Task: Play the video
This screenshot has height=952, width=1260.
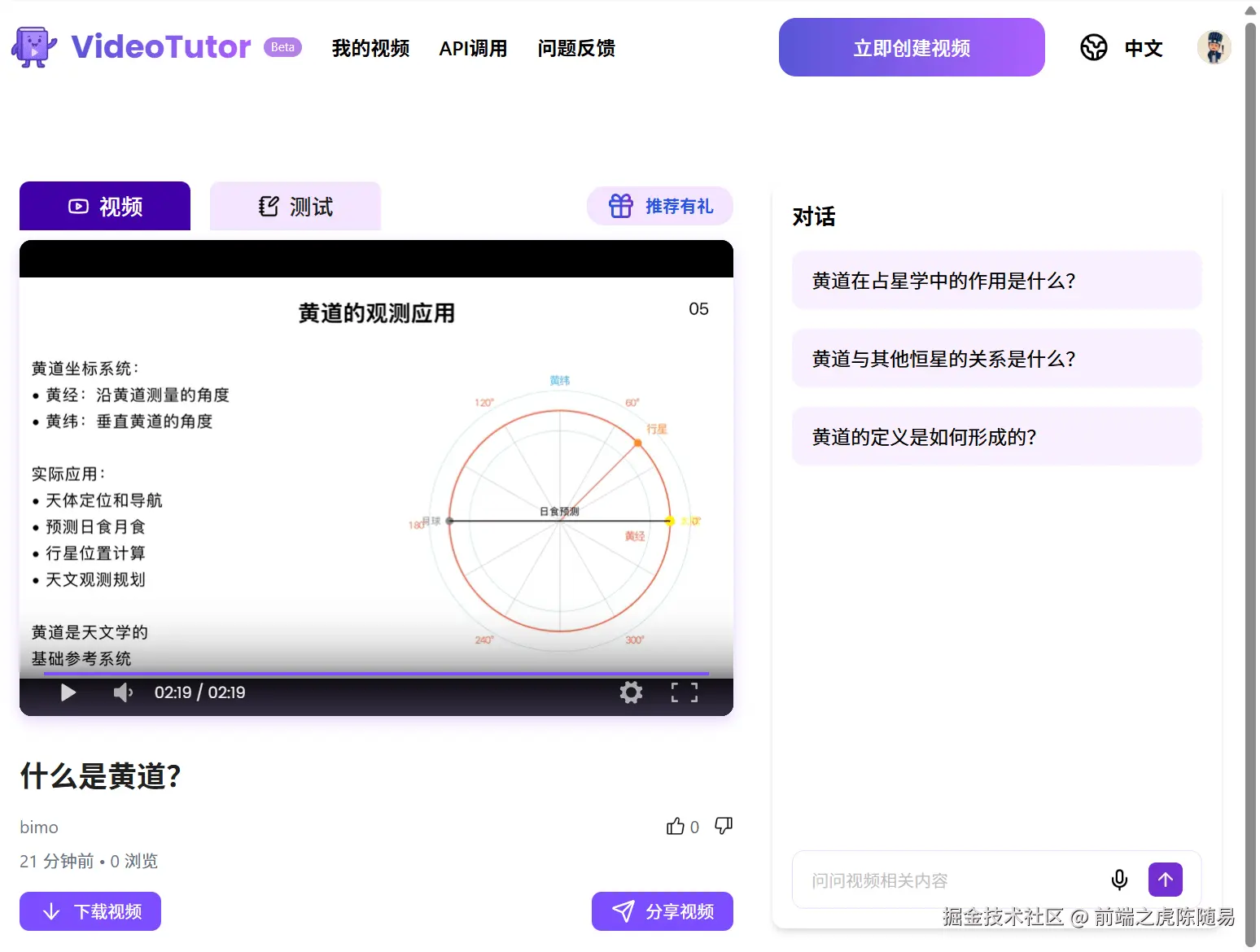Action: 68,692
